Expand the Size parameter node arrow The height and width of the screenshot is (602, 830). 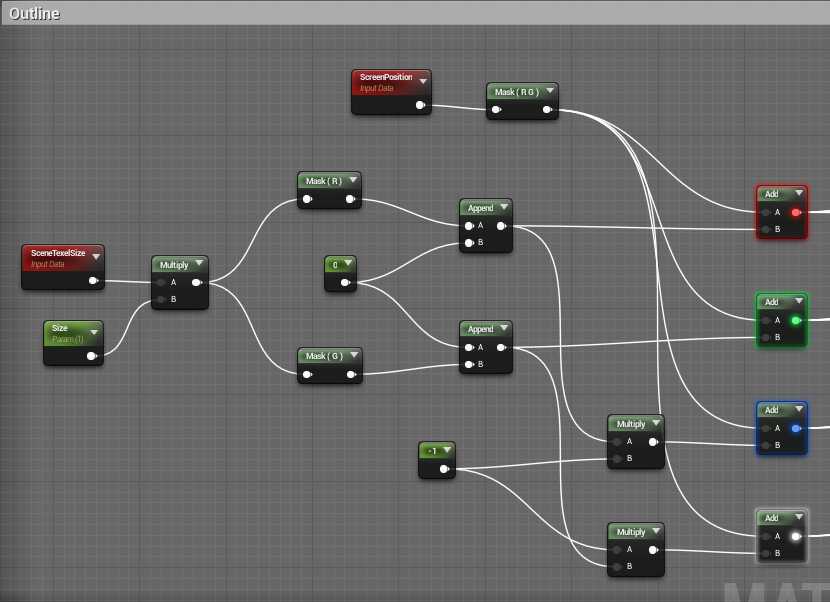94,332
